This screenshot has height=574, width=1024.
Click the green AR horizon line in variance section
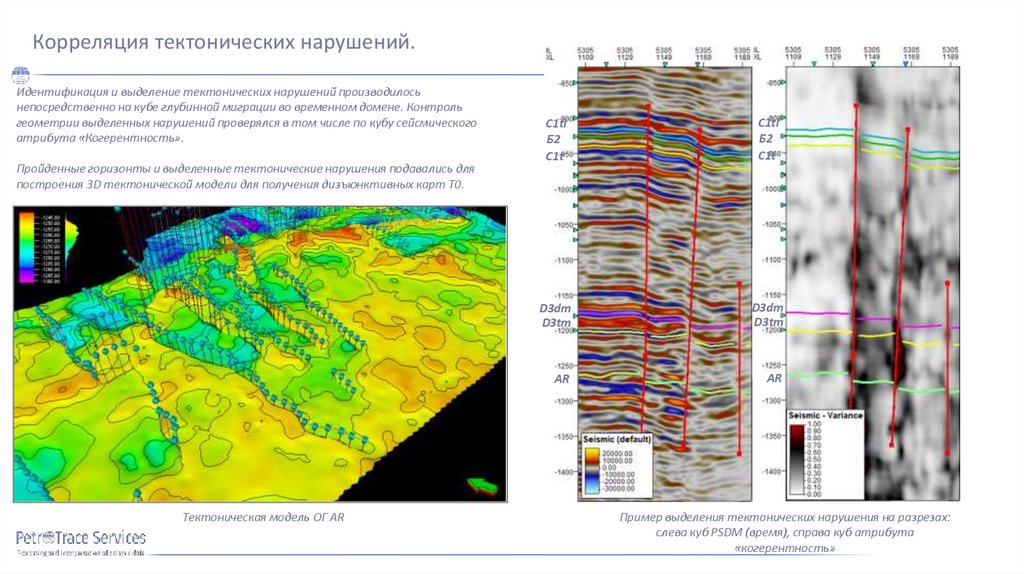point(872,382)
